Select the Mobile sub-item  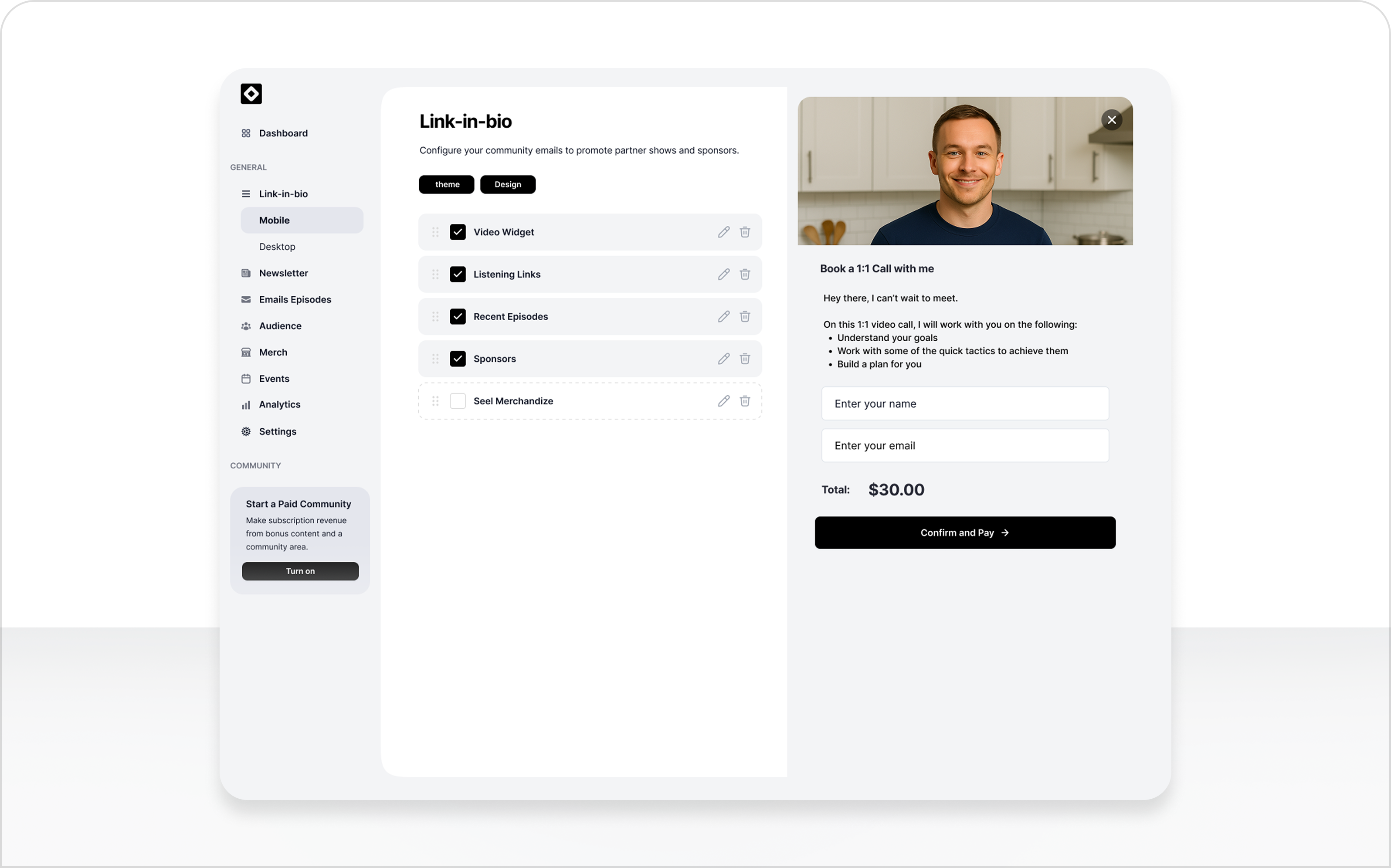coord(302,220)
